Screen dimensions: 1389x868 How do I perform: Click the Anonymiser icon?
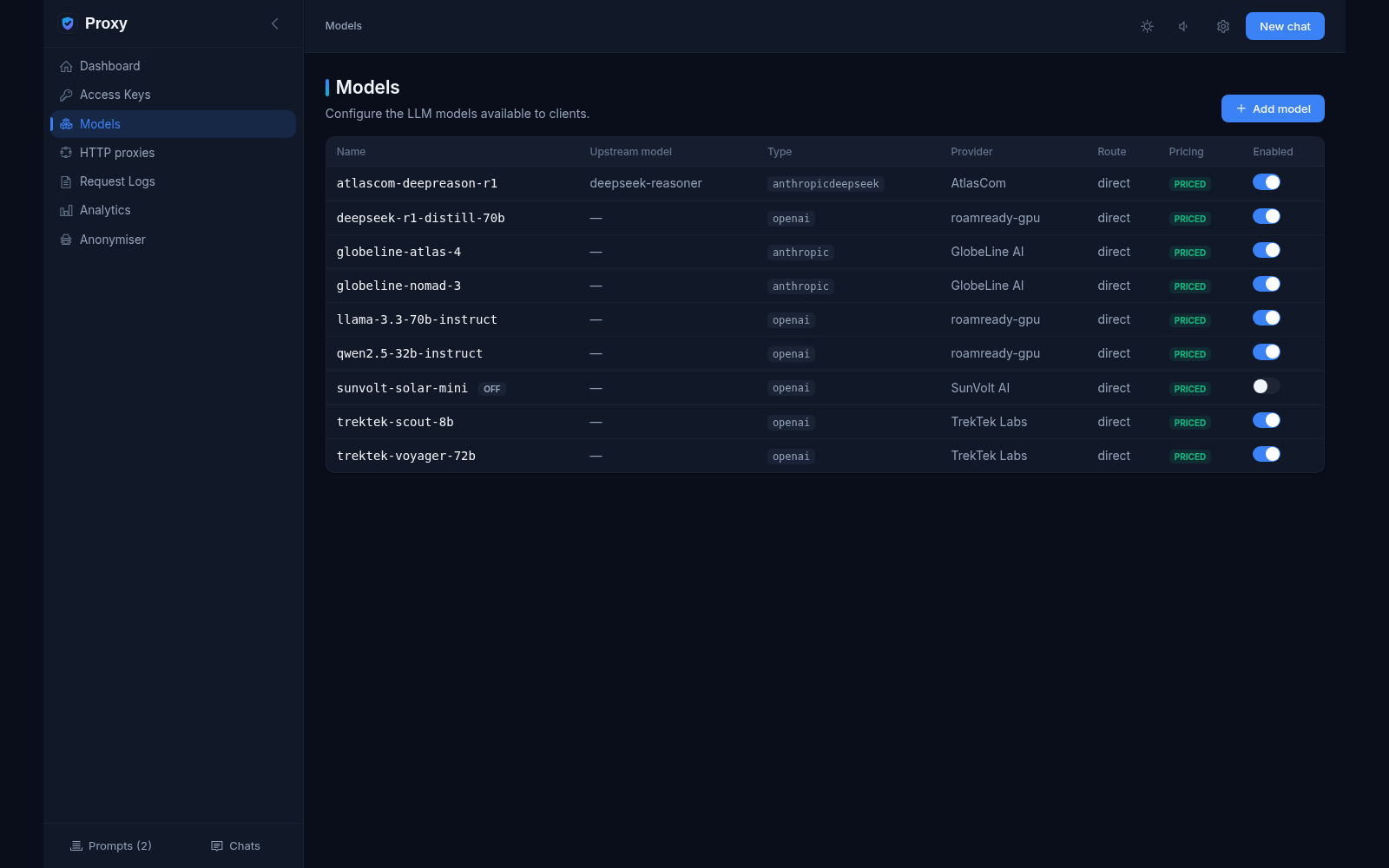(x=66, y=240)
